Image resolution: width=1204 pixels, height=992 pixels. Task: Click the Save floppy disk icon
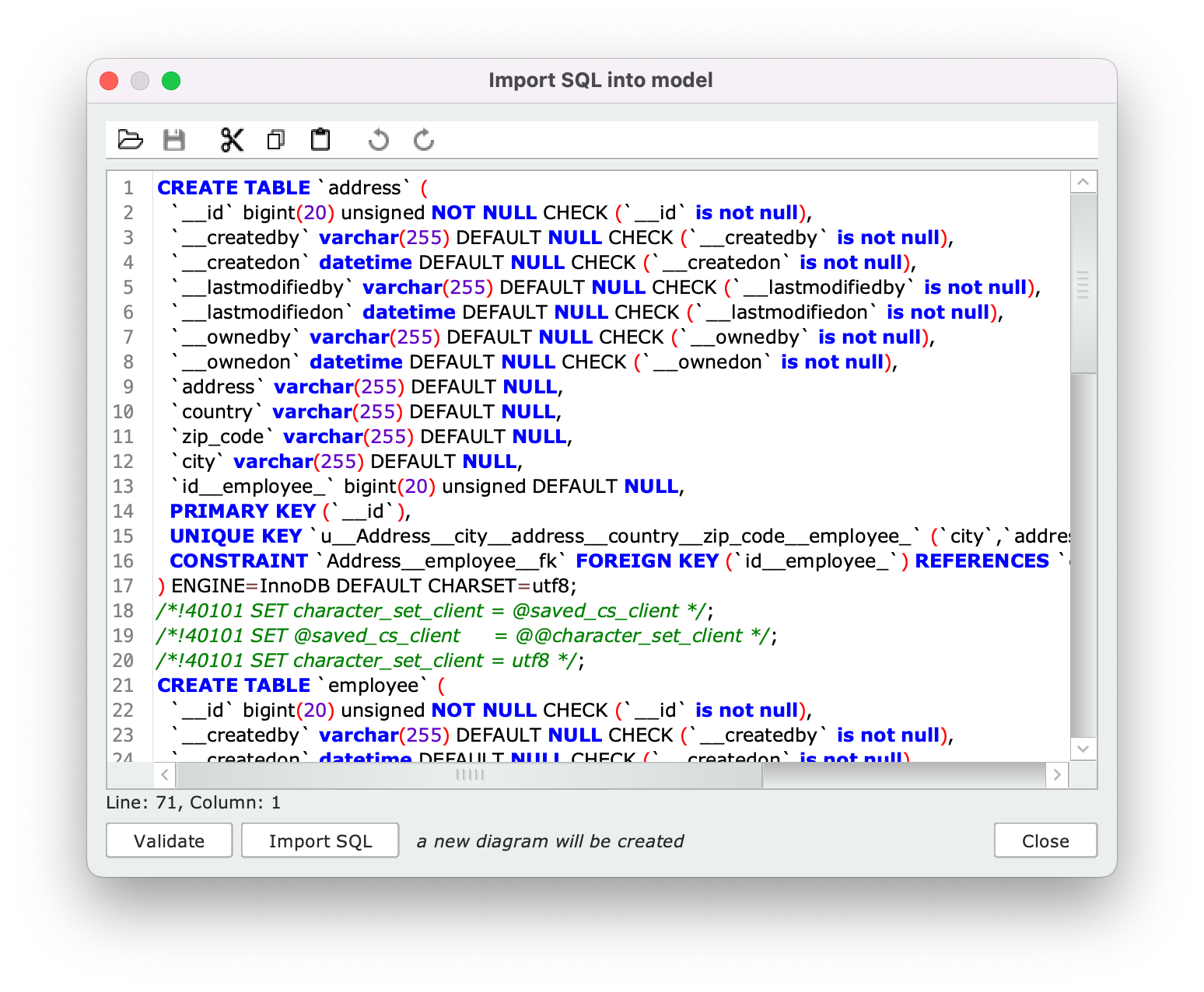pyautogui.click(x=174, y=140)
